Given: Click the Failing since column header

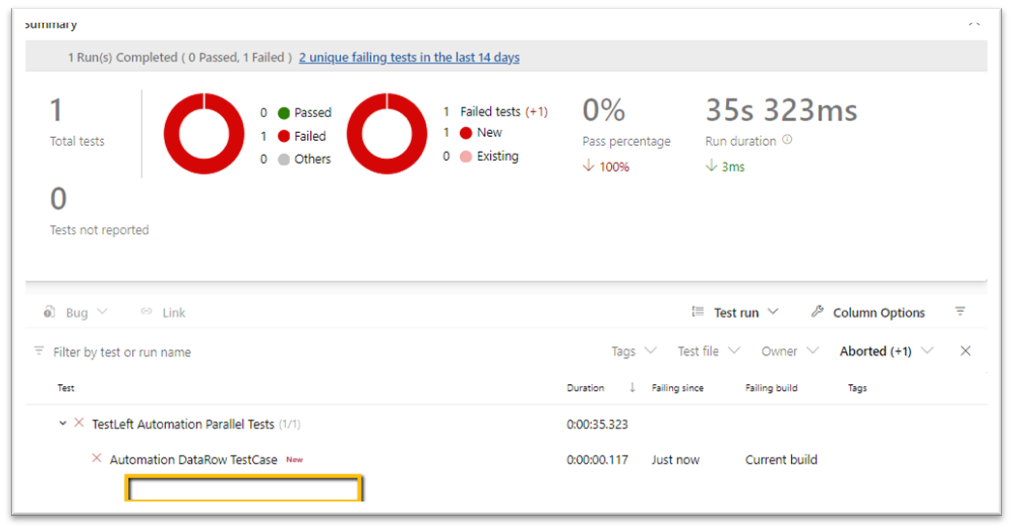Looking at the screenshot, I should click(x=678, y=388).
